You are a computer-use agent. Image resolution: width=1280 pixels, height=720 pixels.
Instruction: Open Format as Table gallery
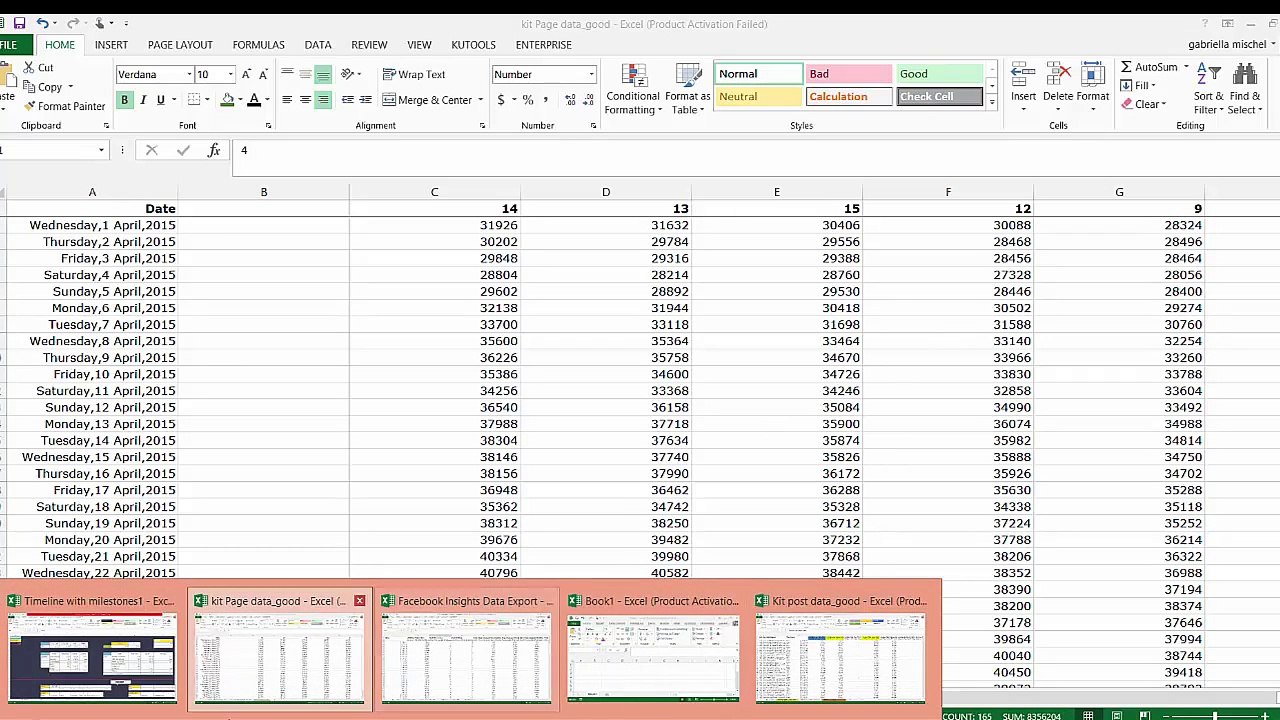pos(688,90)
